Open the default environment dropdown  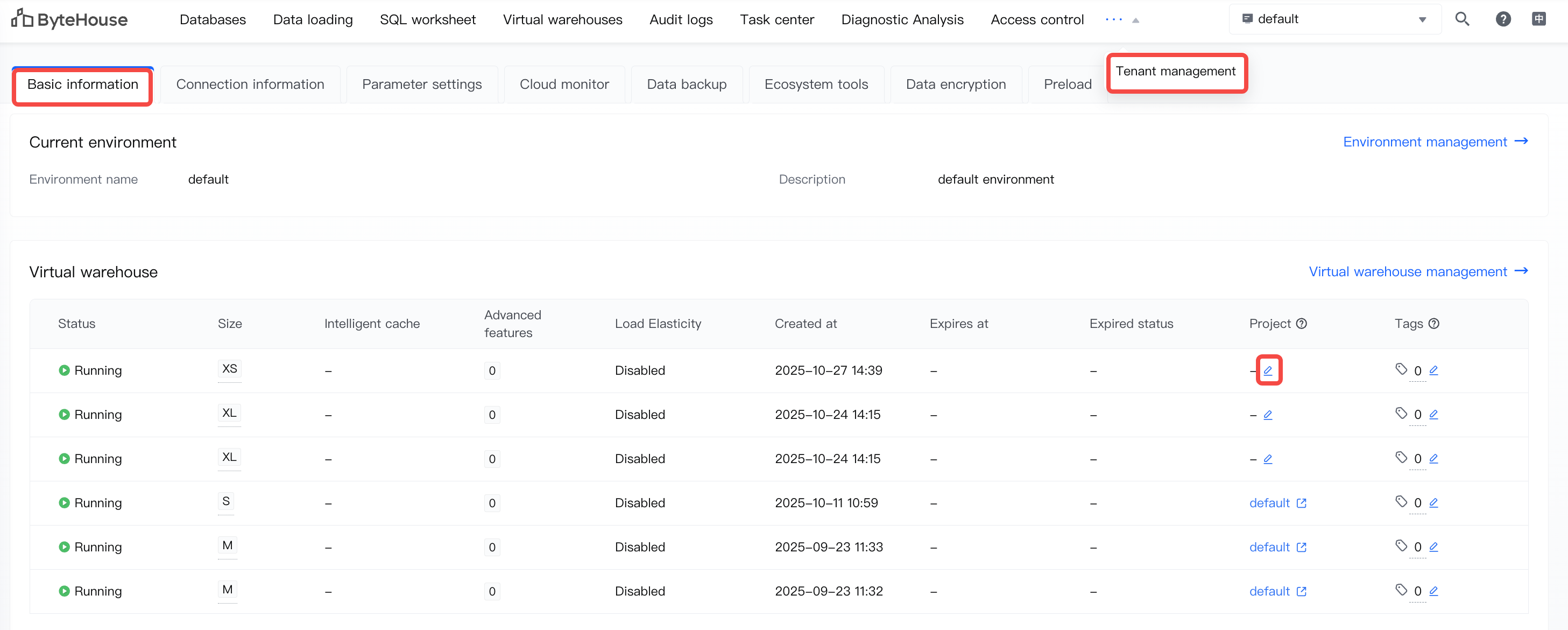point(1334,19)
